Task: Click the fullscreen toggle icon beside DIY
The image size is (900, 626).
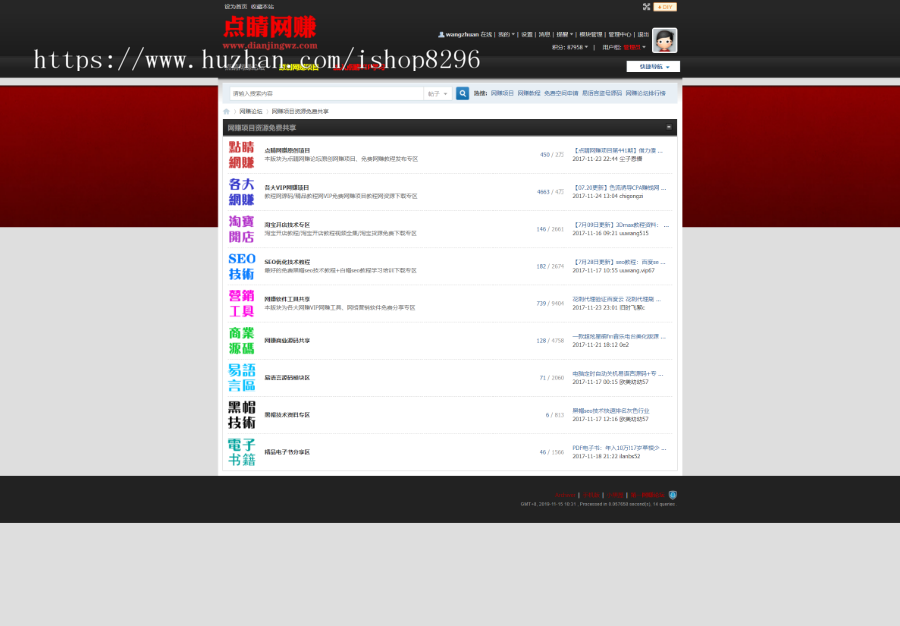Action: pos(646,7)
